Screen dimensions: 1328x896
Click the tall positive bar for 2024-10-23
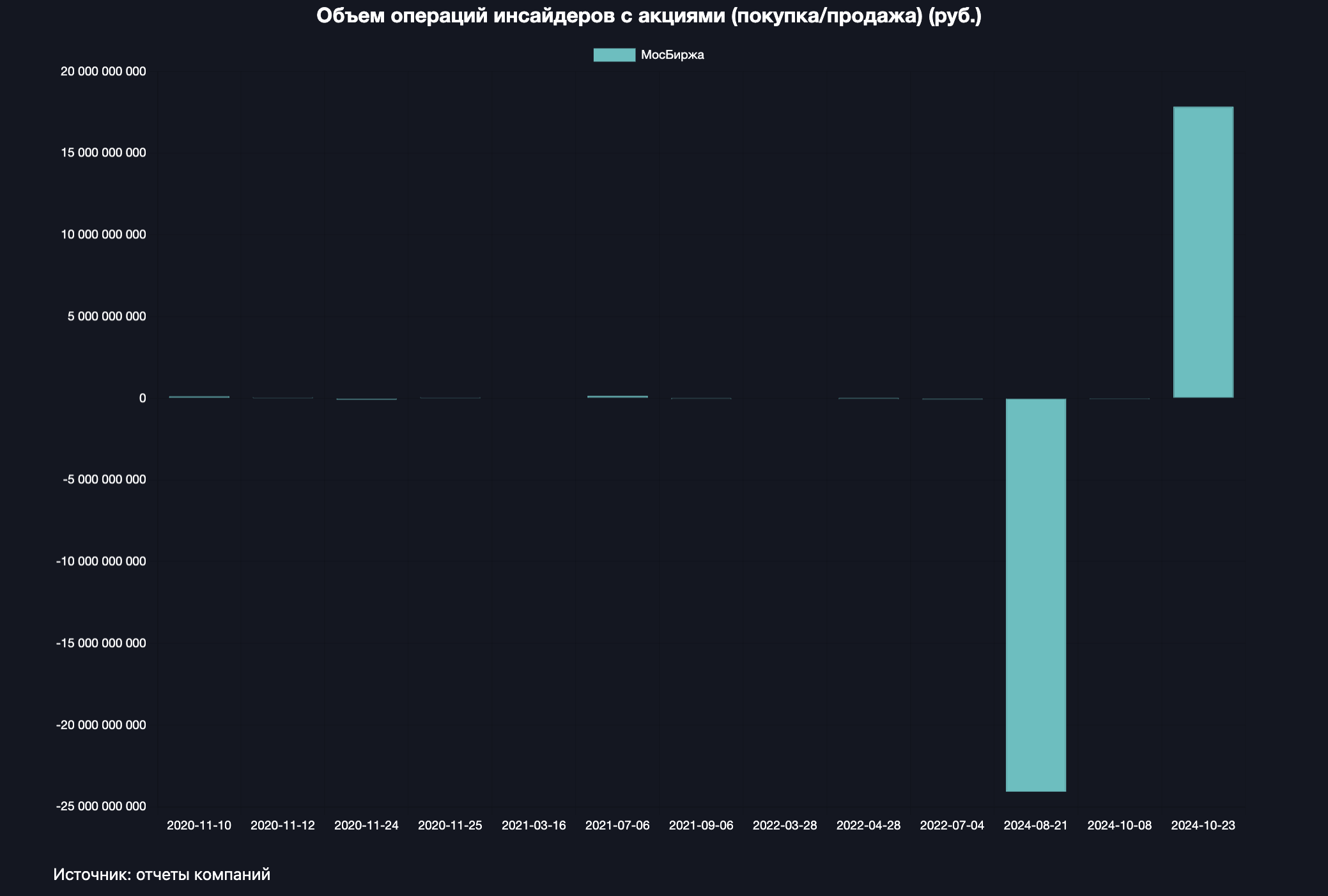pyautogui.click(x=1203, y=252)
